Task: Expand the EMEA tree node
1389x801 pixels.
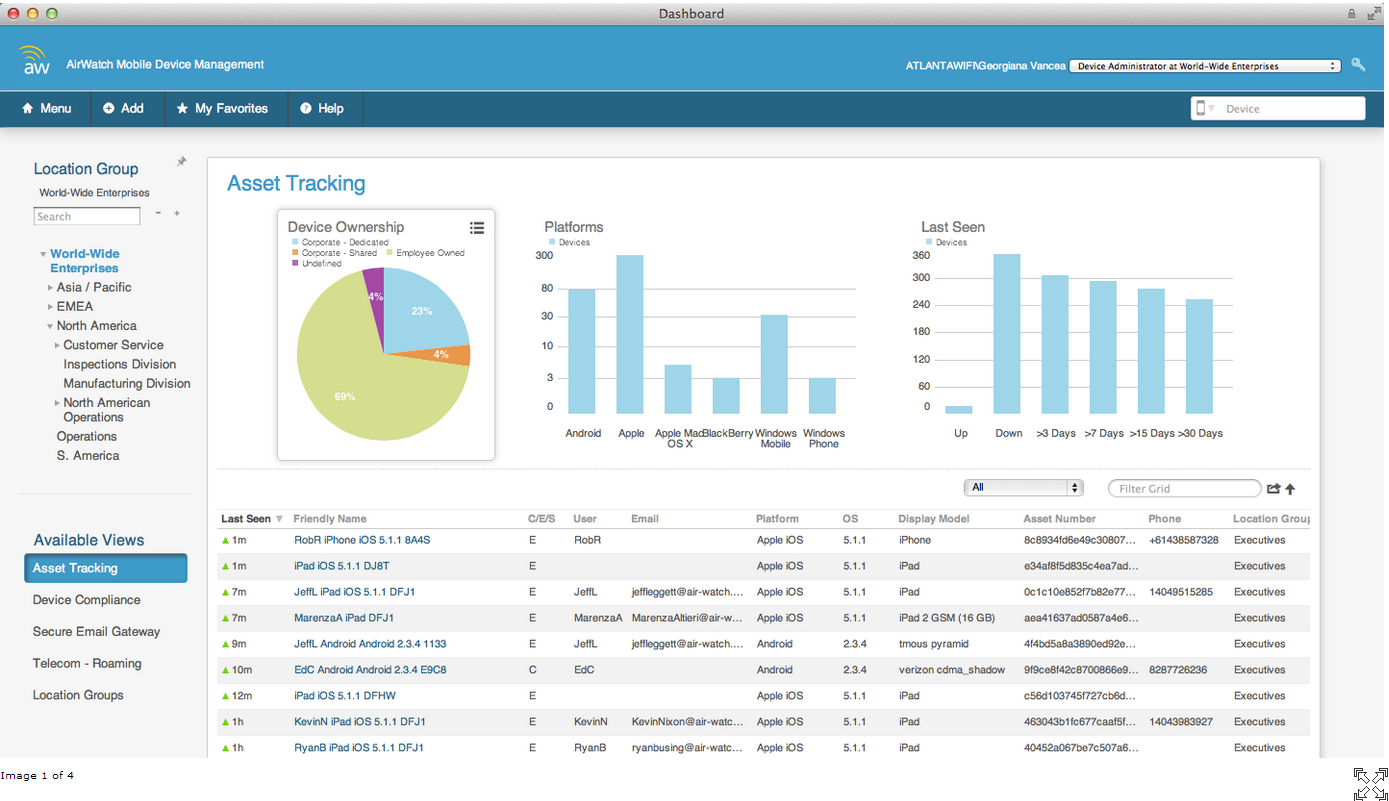Action: (50, 307)
